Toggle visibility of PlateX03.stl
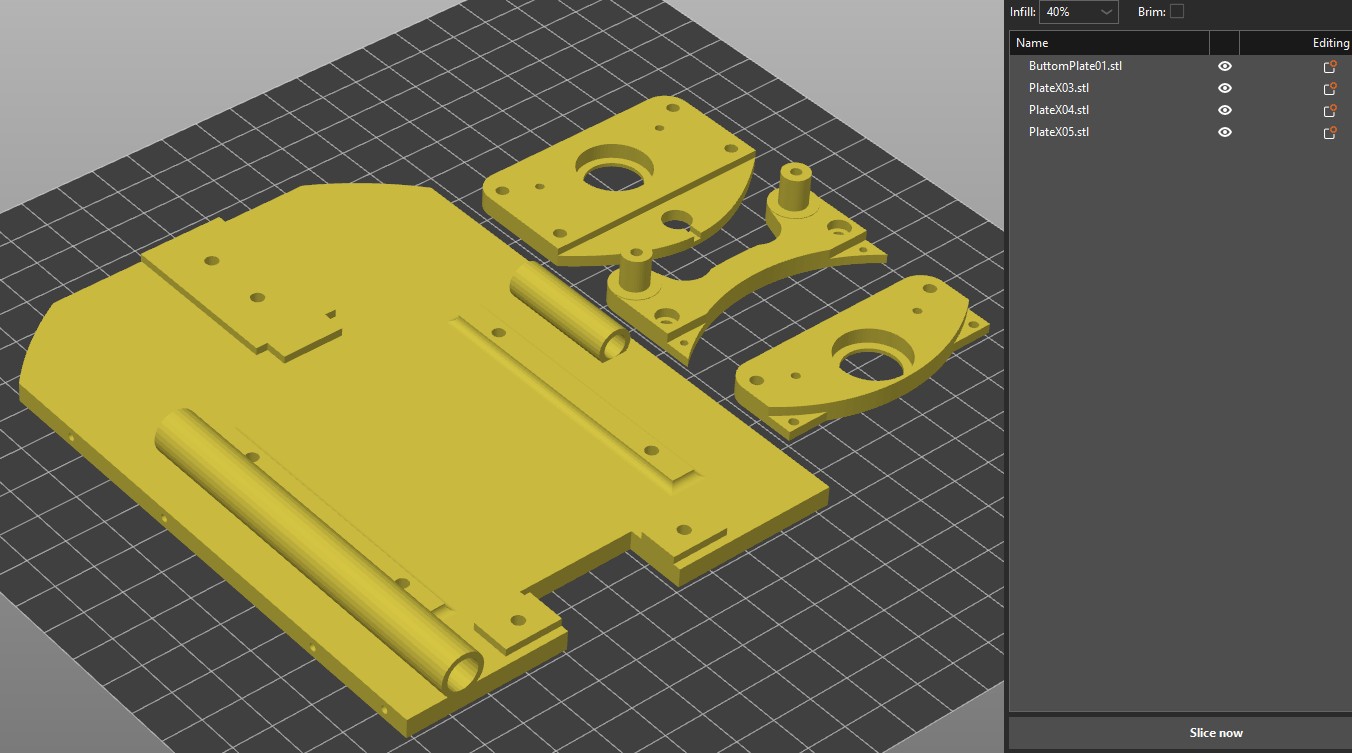The width and height of the screenshot is (1352, 753). (x=1225, y=88)
